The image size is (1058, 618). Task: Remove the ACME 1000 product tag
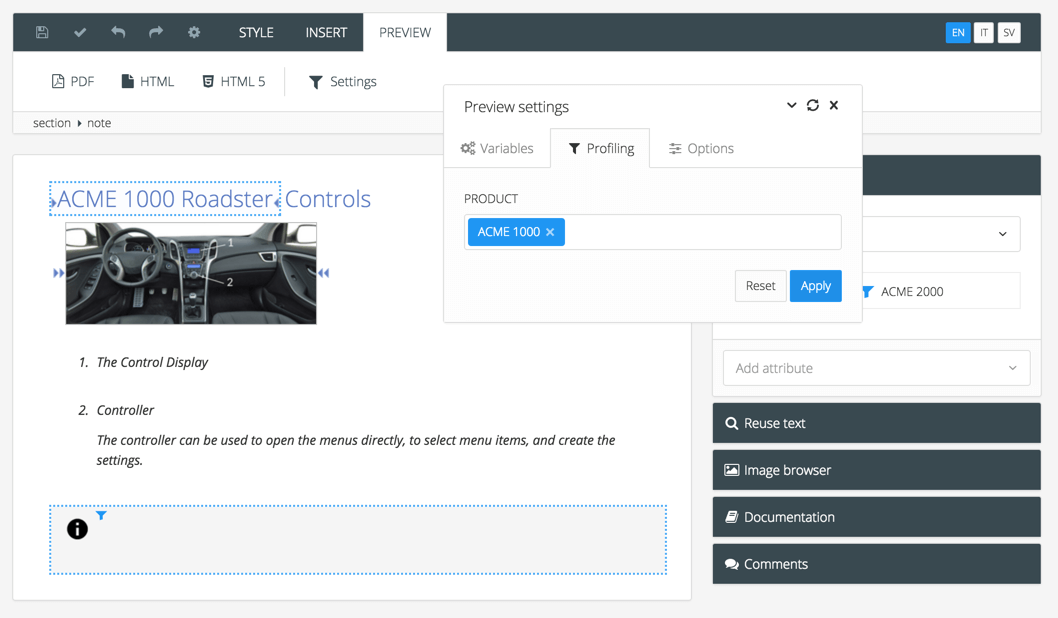point(550,232)
